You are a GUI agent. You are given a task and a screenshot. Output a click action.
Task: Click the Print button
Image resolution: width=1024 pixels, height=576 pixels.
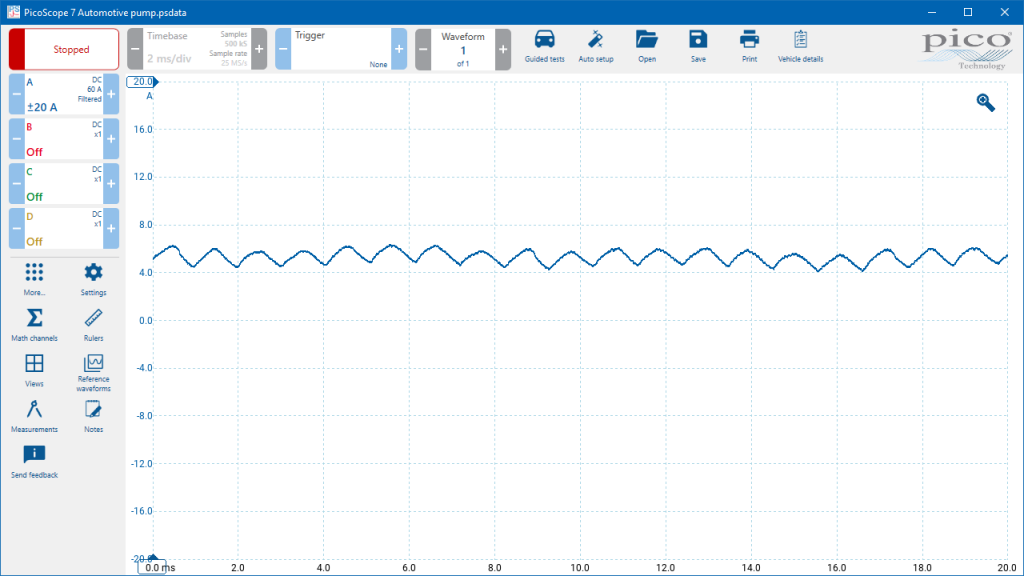click(x=749, y=46)
